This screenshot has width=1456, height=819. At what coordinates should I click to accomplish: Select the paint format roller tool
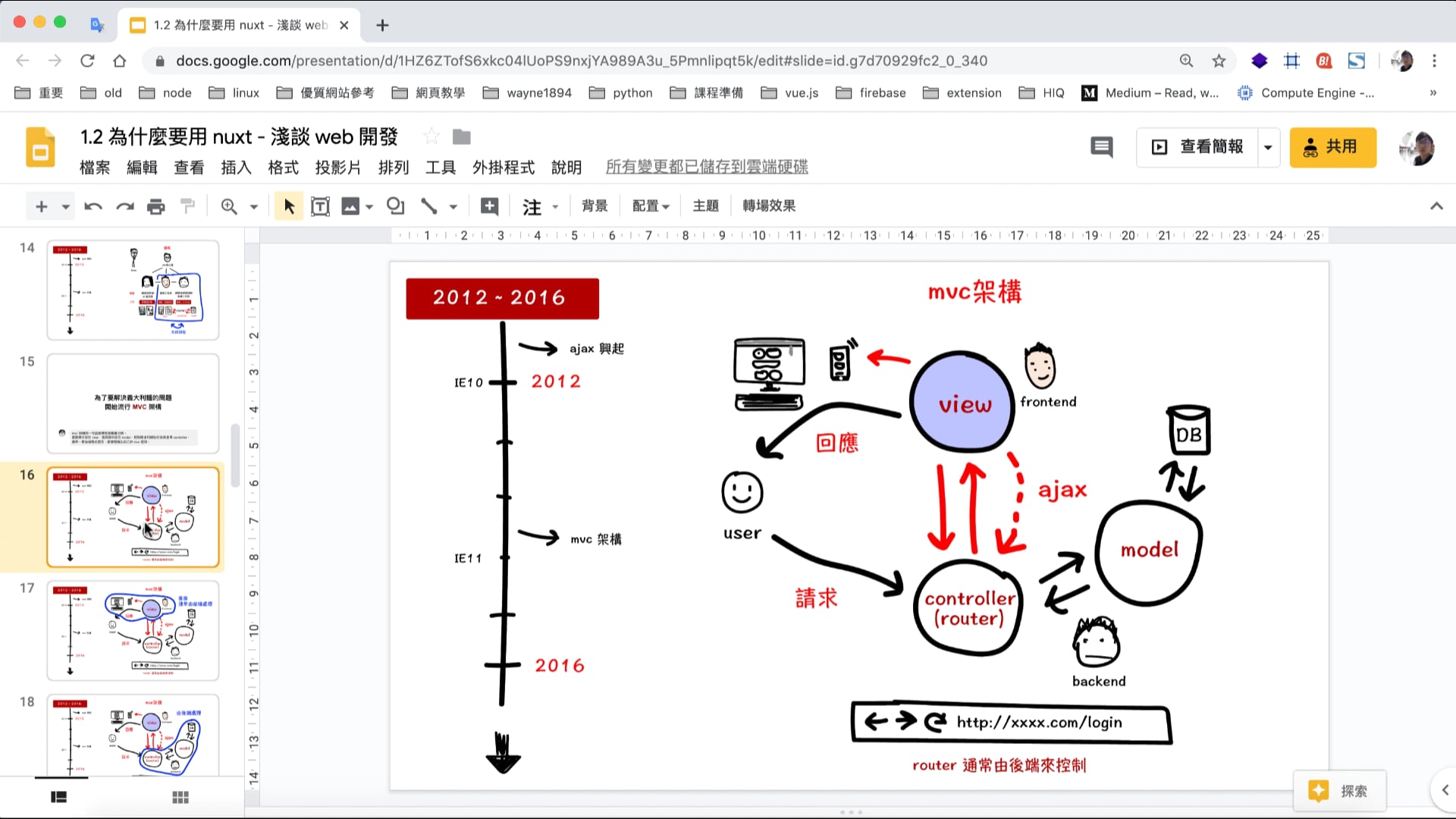click(x=187, y=206)
